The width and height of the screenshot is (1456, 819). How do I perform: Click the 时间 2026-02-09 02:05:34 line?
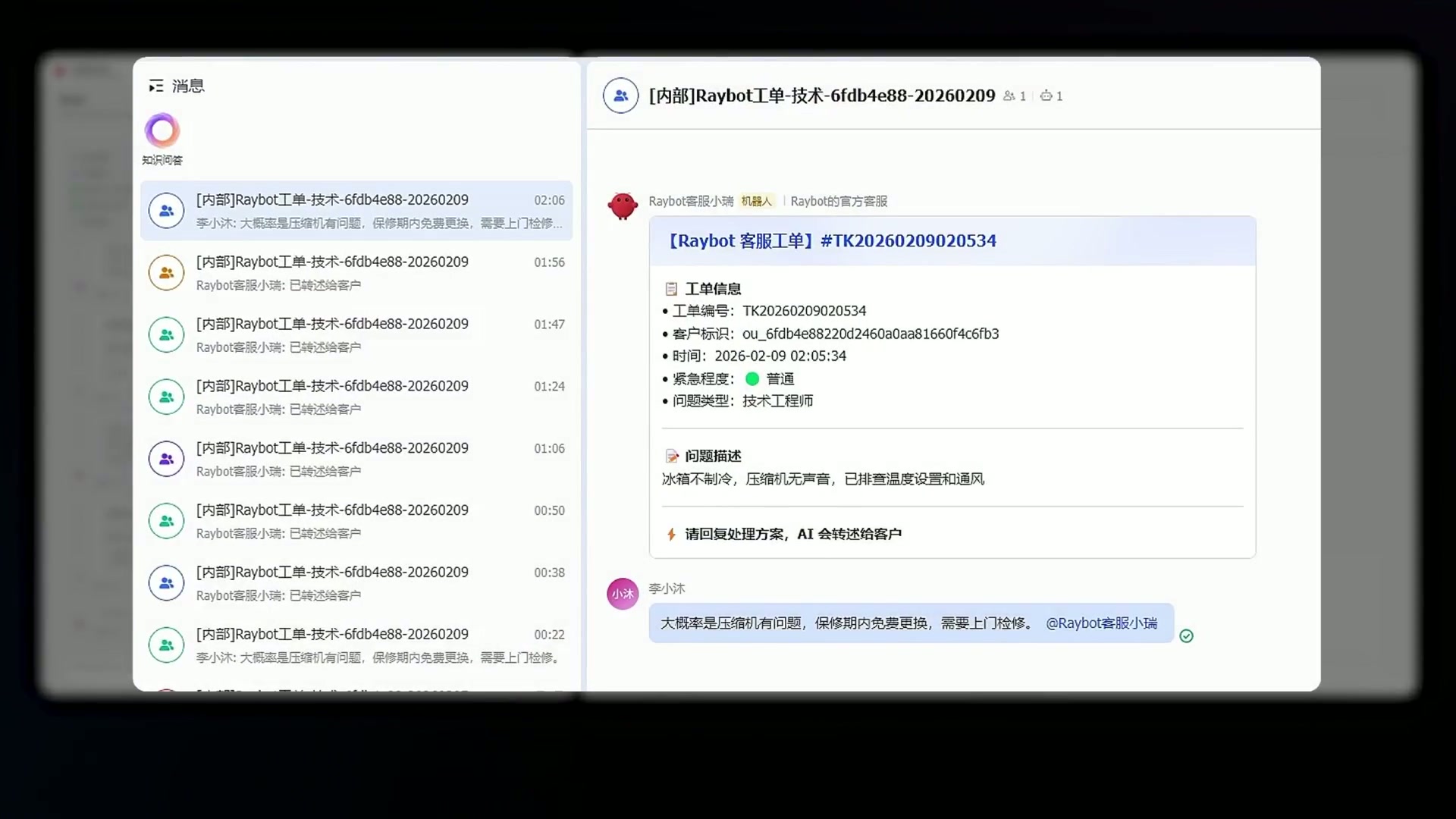755,356
